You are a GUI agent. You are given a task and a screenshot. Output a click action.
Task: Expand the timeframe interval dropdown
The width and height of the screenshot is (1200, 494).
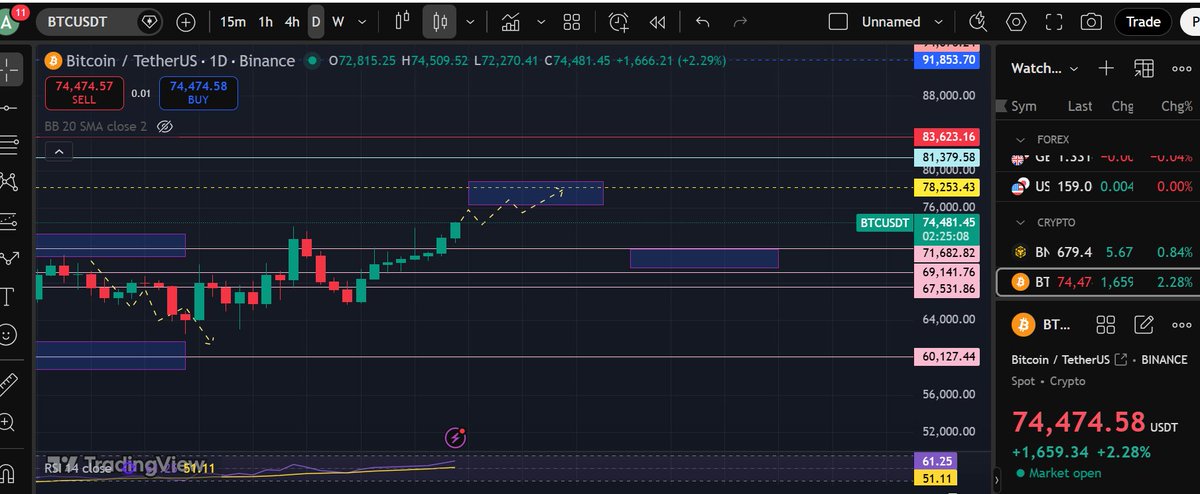[364, 21]
